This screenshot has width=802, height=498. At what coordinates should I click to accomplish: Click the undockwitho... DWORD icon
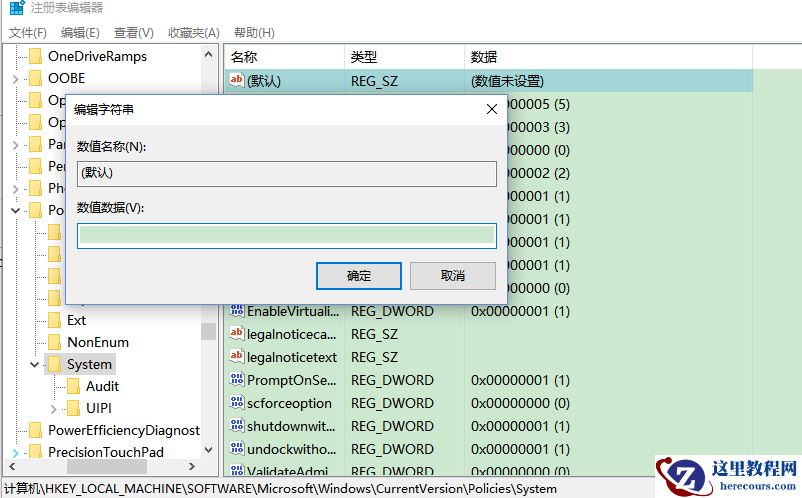236,448
